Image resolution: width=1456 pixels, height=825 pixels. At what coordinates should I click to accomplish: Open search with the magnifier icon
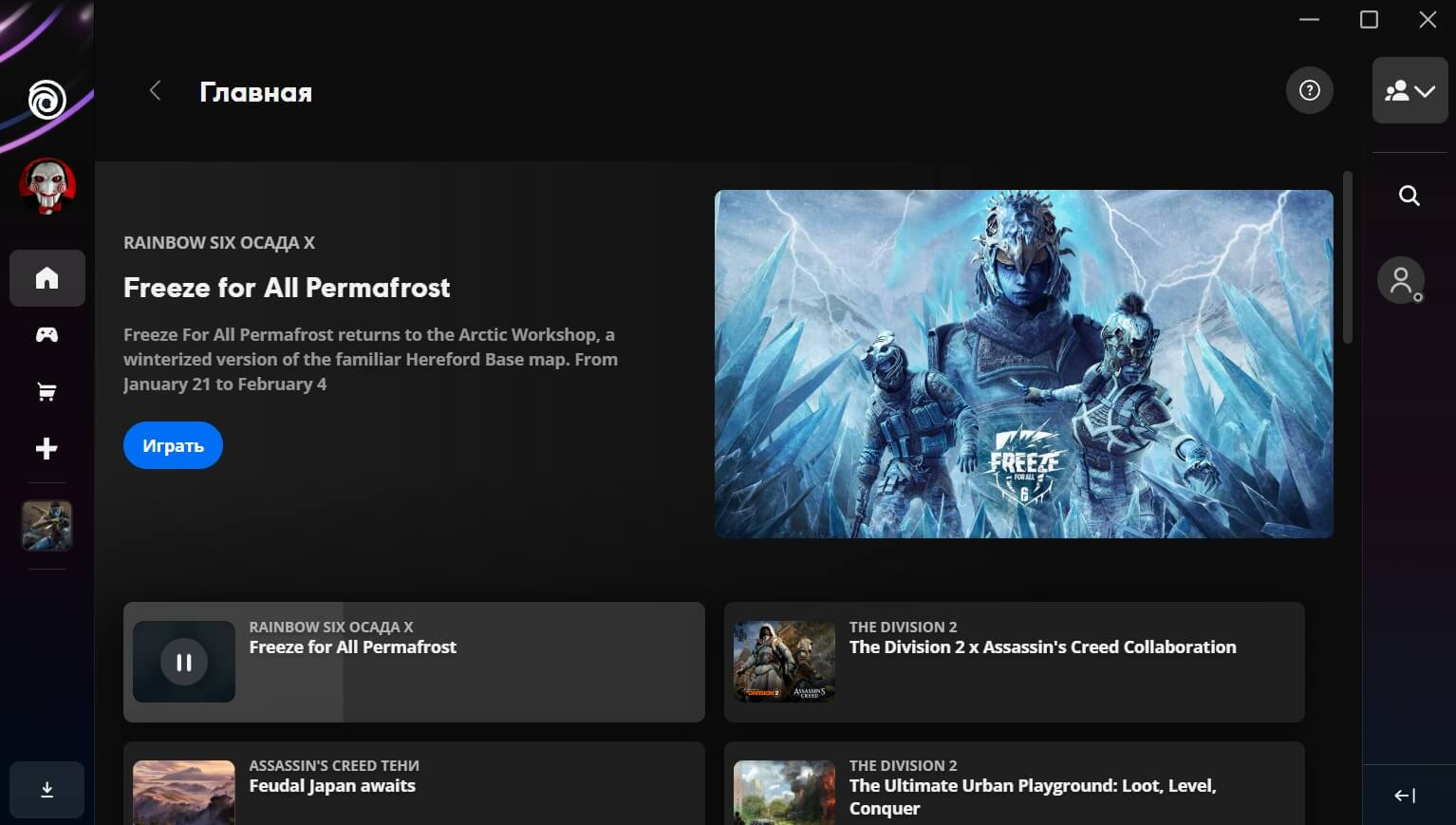pyautogui.click(x=1409, y=195)
